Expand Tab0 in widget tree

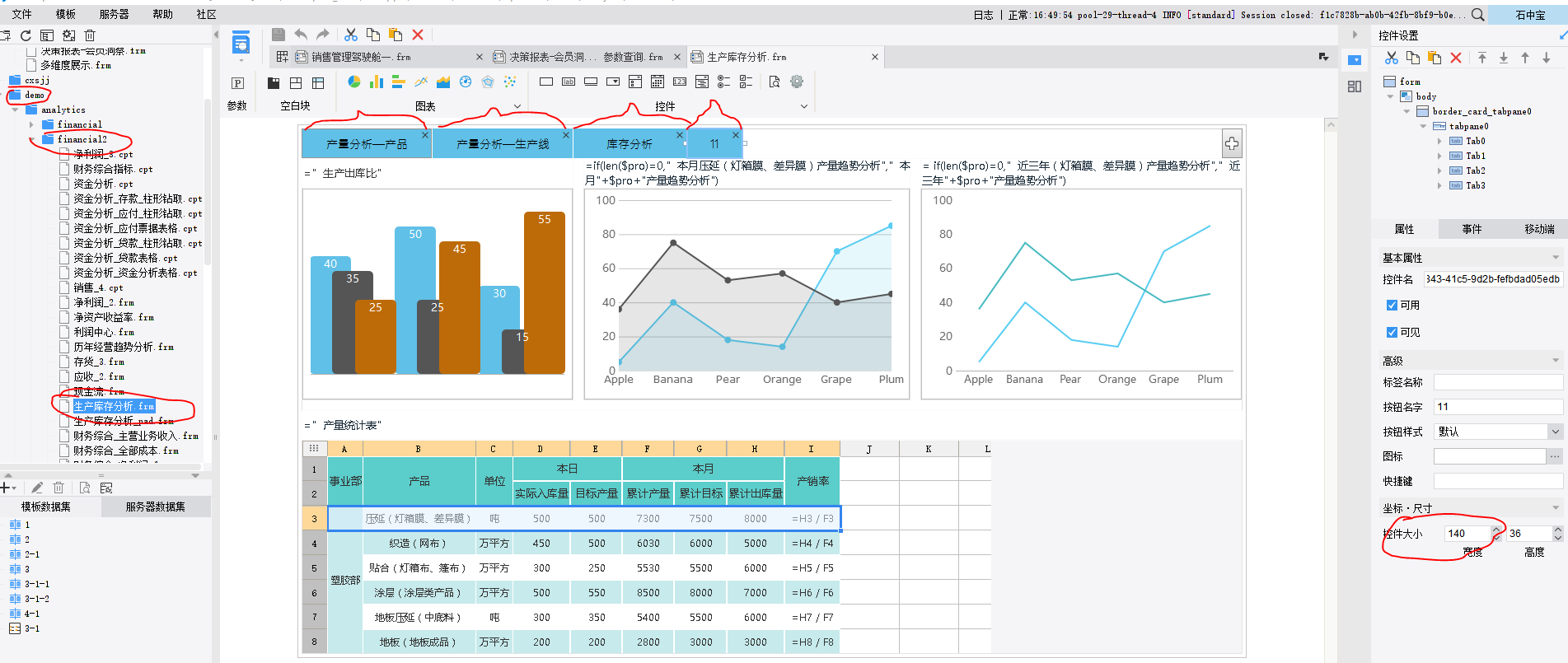1440,141
